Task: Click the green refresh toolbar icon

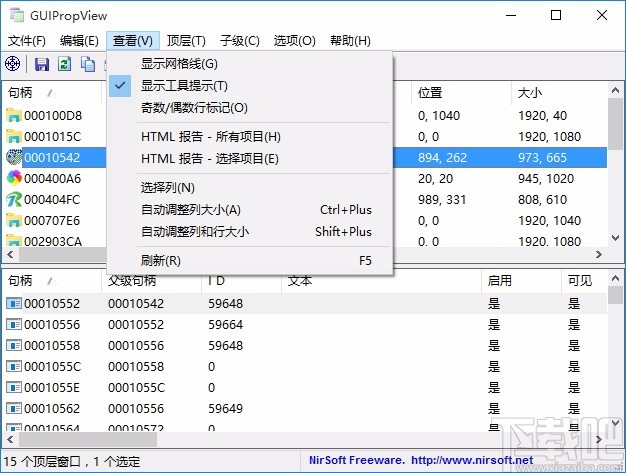Action: click(x=65, y=64)
